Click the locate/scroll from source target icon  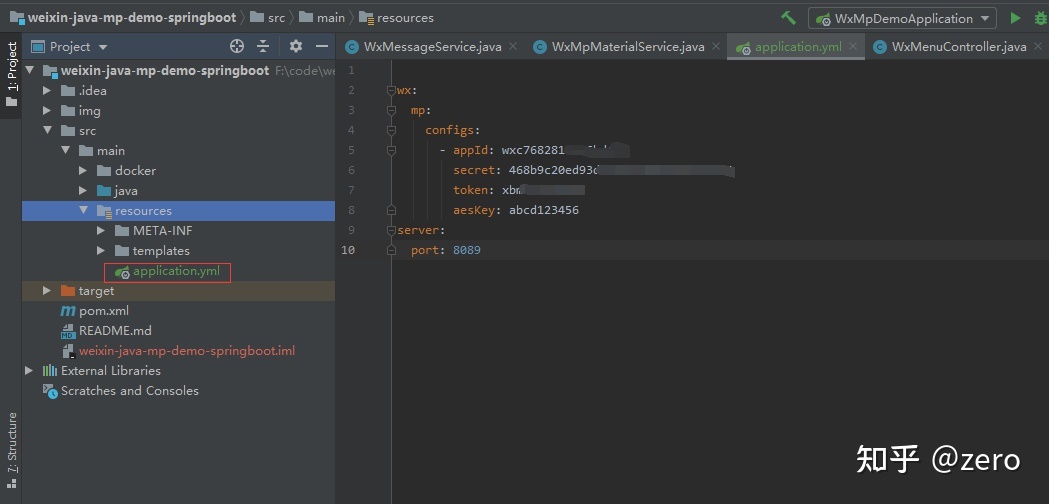click(x=237, y=46)
